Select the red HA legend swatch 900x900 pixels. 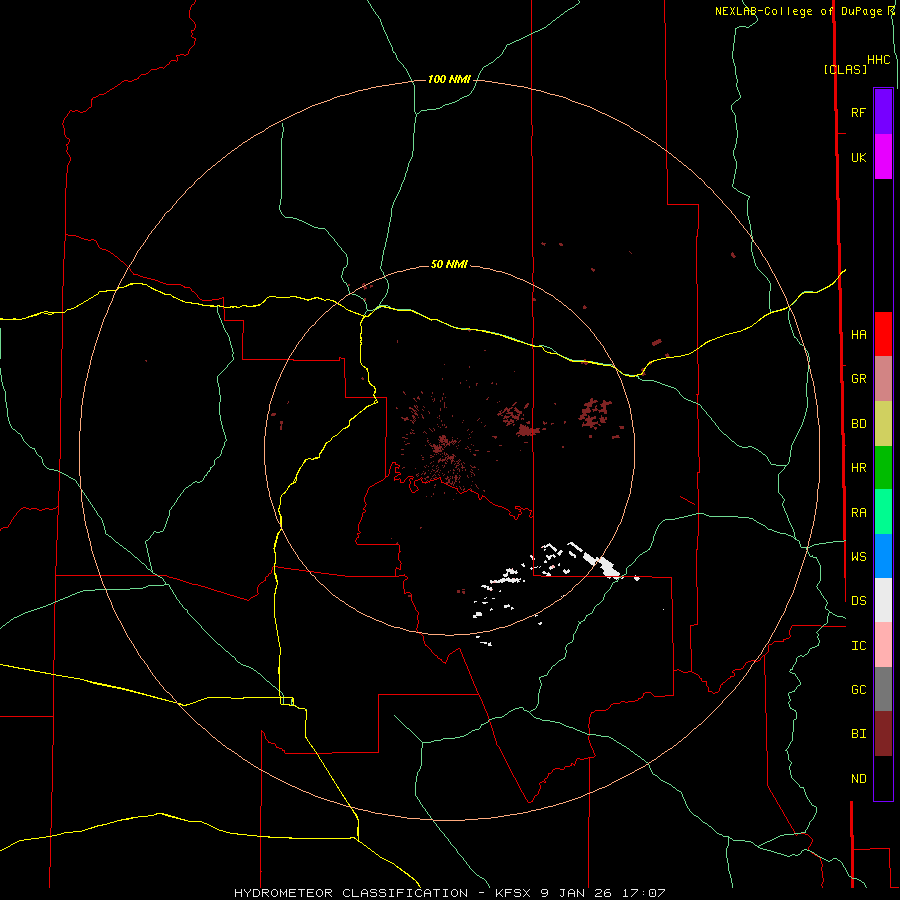tap(883, 334)
